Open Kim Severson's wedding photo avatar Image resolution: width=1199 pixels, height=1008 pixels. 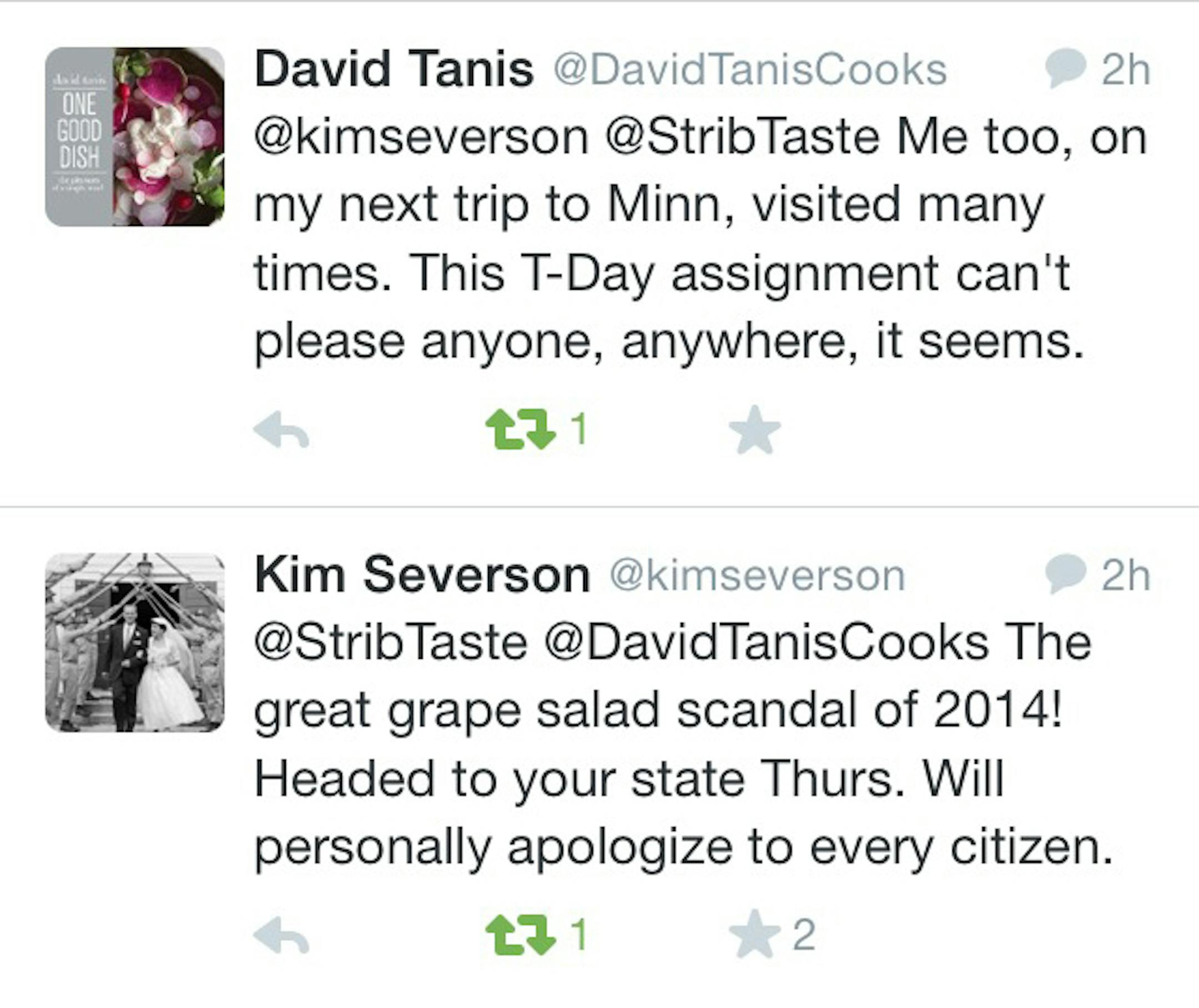click(135, 643)
